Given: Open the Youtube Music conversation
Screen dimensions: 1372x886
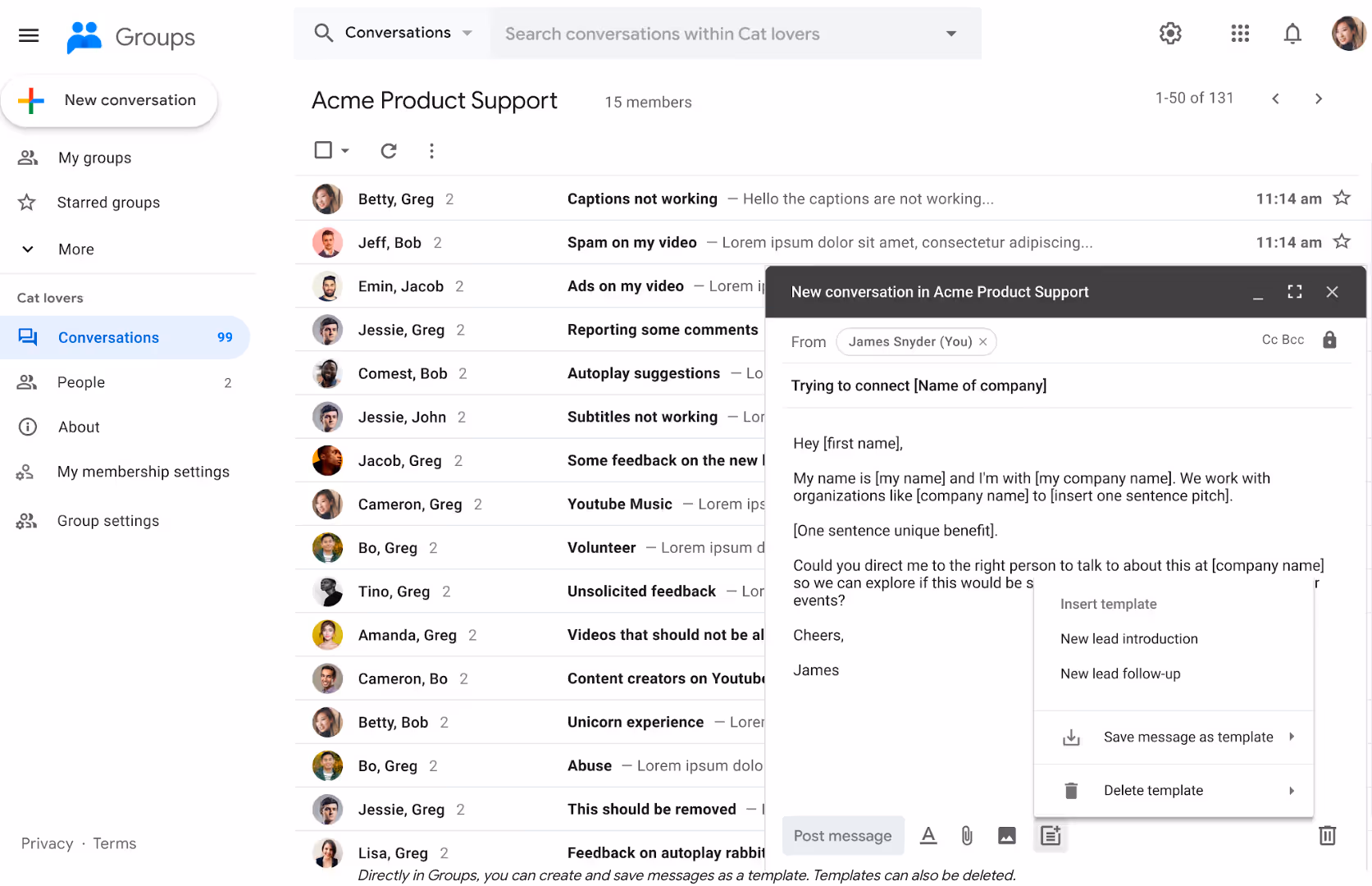Looking at the screenshot, I should point(530,504).
